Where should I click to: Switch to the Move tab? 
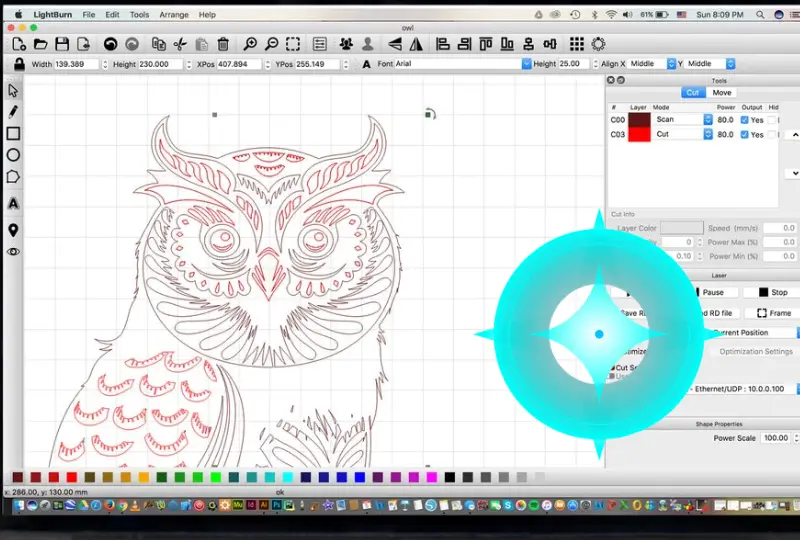click(x=721, y=92)
